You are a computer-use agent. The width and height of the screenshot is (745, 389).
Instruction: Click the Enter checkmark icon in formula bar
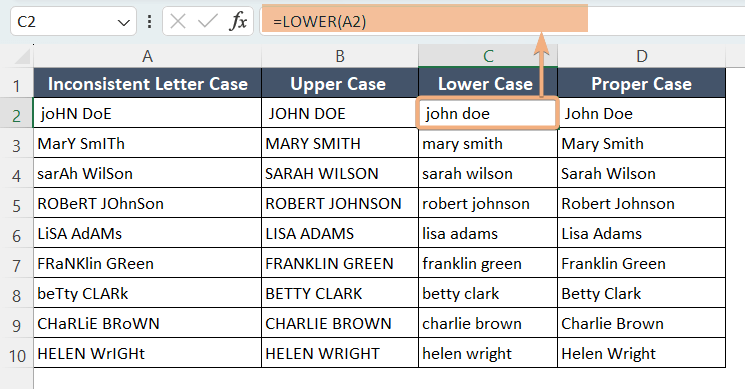tap(208, 21)
